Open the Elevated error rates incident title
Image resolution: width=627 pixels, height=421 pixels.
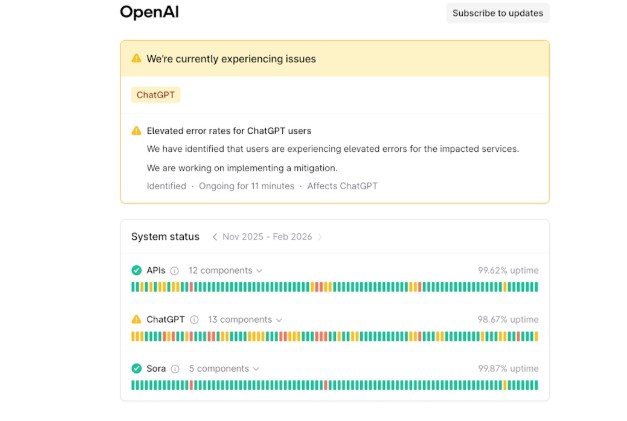(230, 131)
